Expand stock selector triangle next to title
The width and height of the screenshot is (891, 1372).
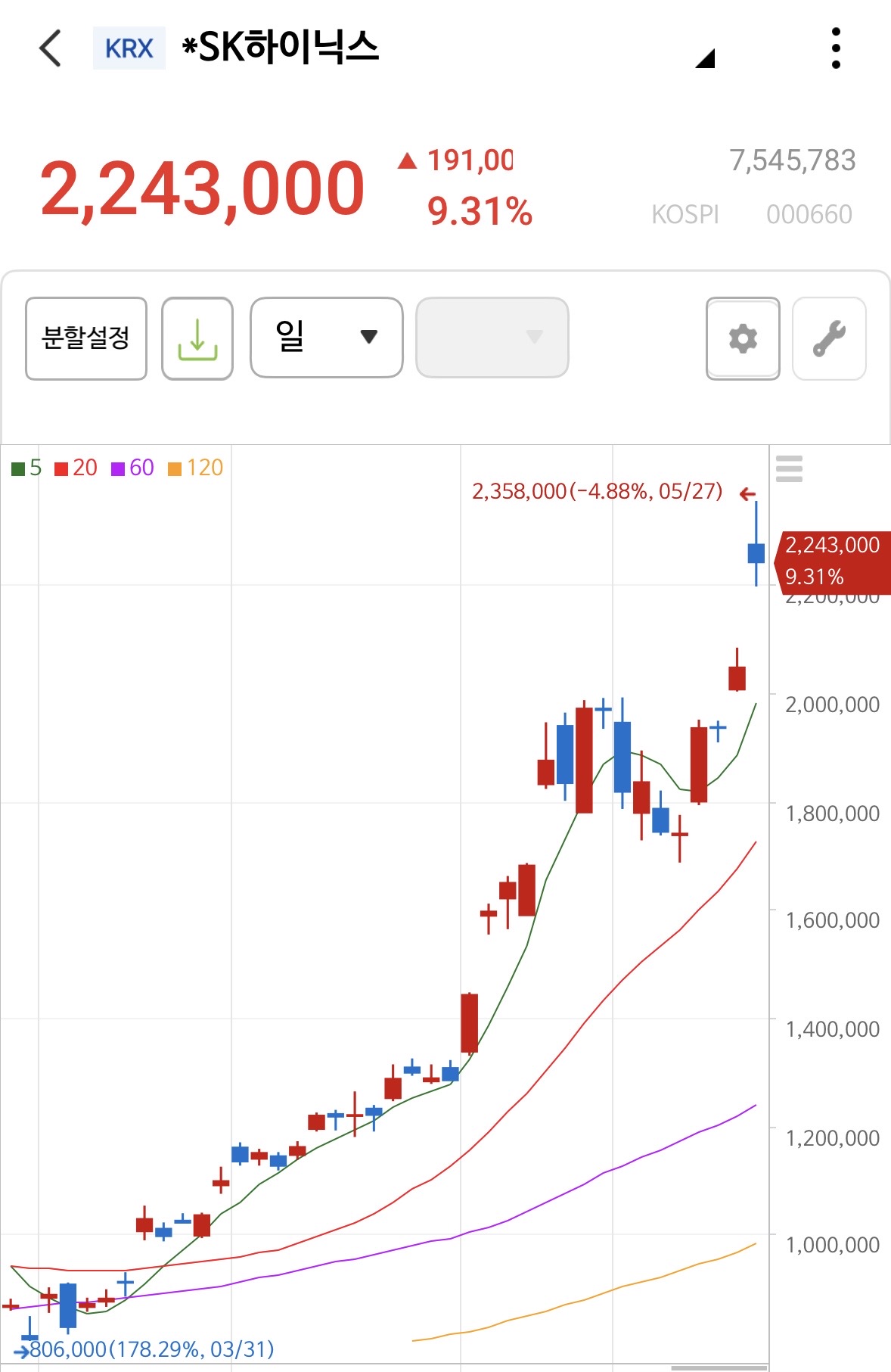pos(706,58)
